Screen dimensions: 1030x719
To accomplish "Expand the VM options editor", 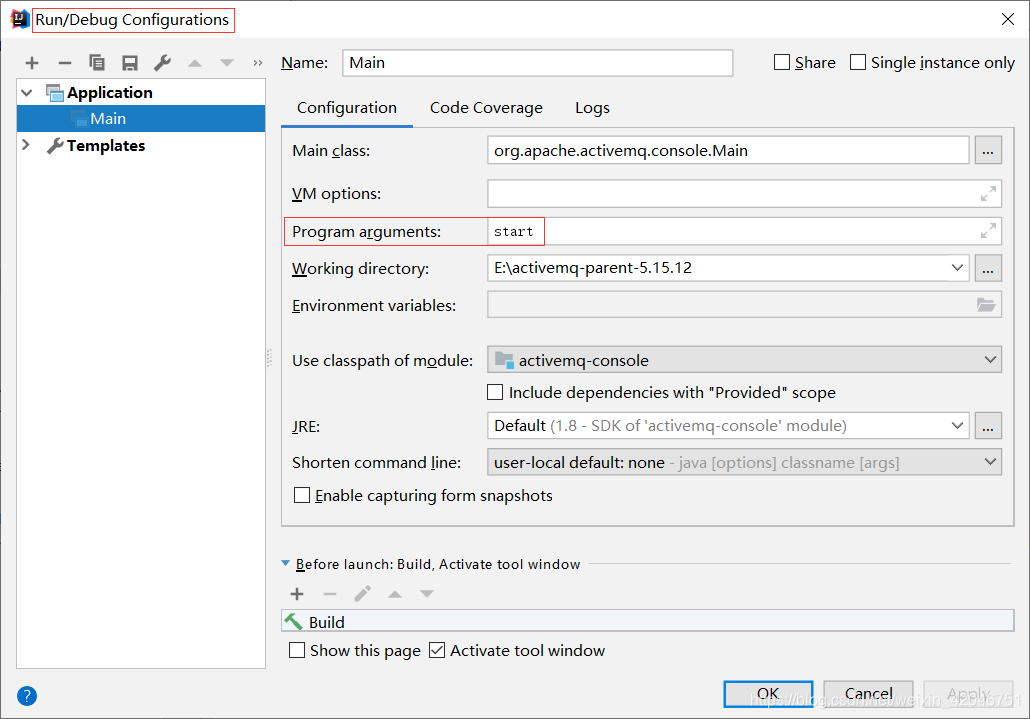I will [988, 191].
